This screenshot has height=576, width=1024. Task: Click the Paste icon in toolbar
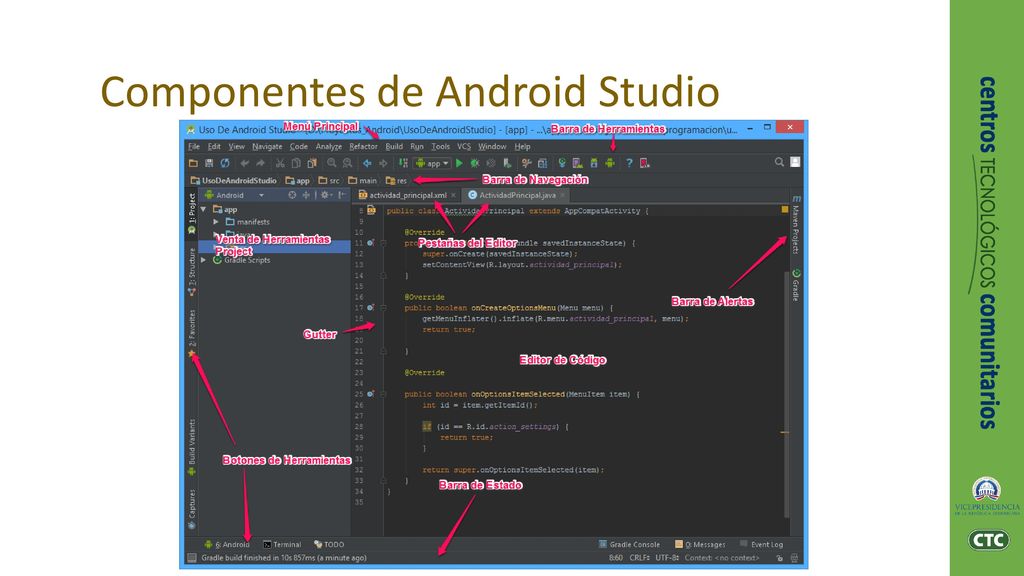pyautogui.click(x=312, y=163)
